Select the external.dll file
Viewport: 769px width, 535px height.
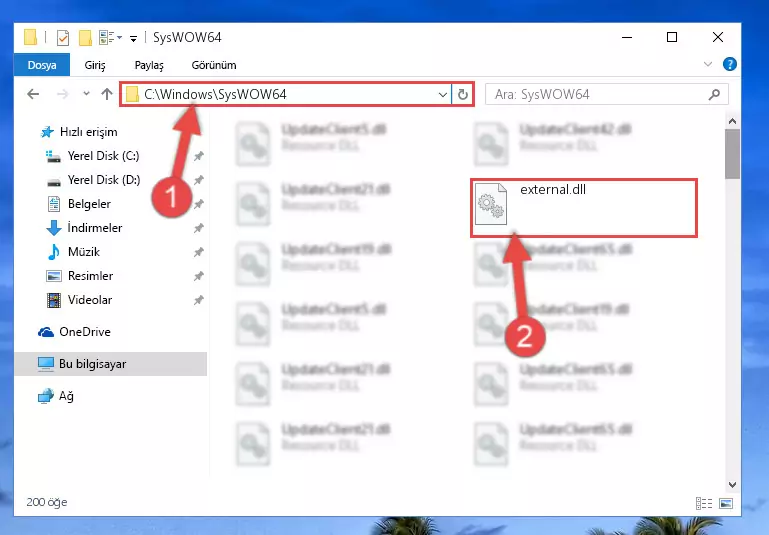pyautogui.click(x=584, y=208)
